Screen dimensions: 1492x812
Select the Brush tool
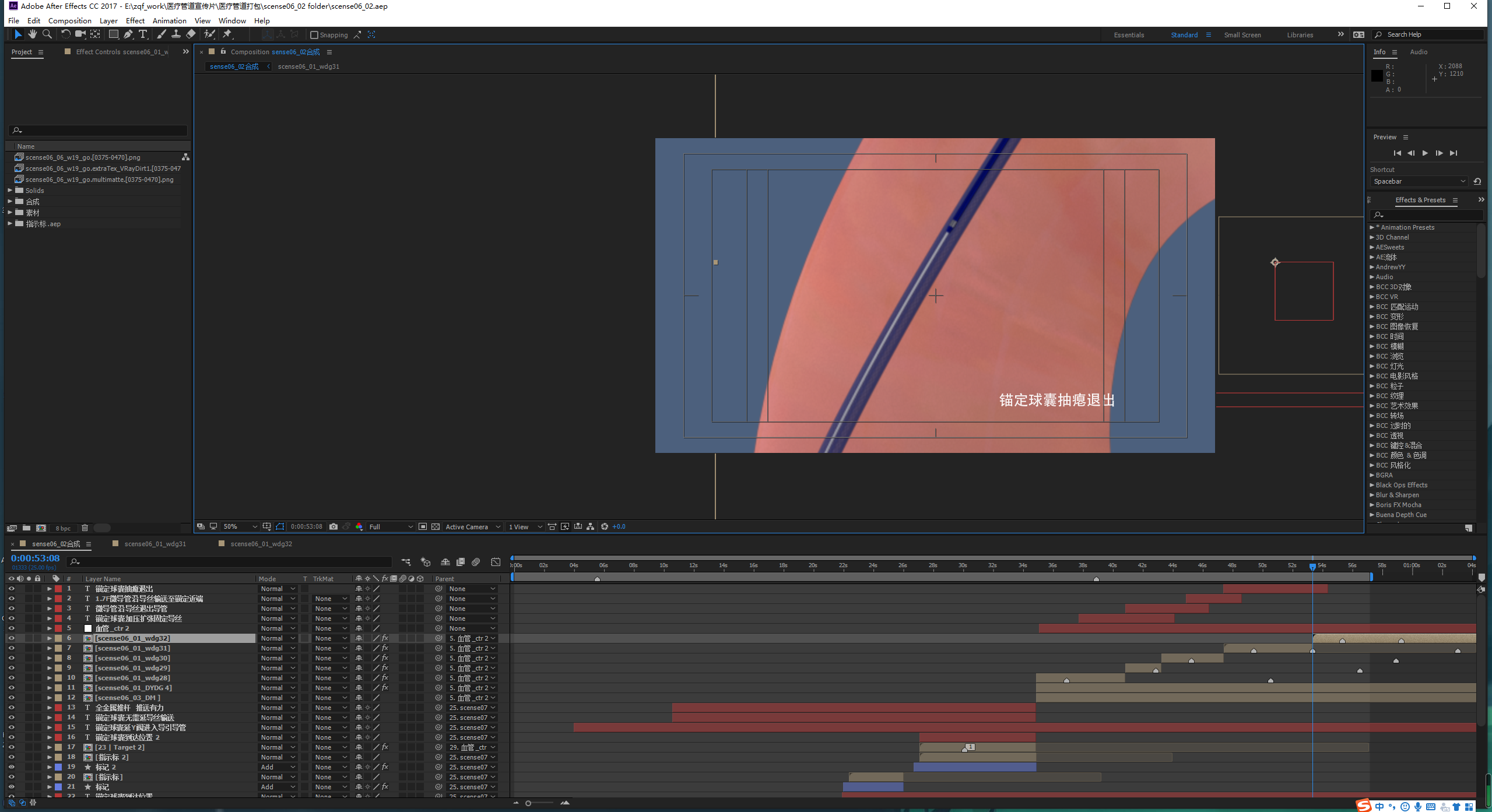[162, 35]
